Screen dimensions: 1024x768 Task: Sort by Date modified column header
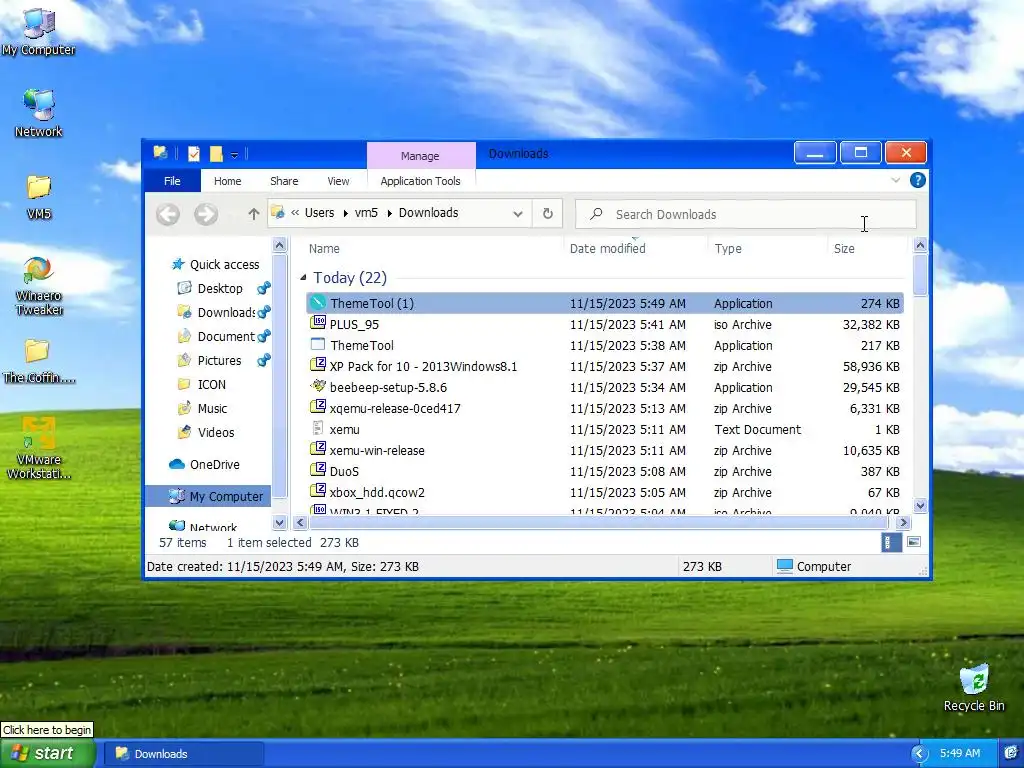[x=607, y=248]
